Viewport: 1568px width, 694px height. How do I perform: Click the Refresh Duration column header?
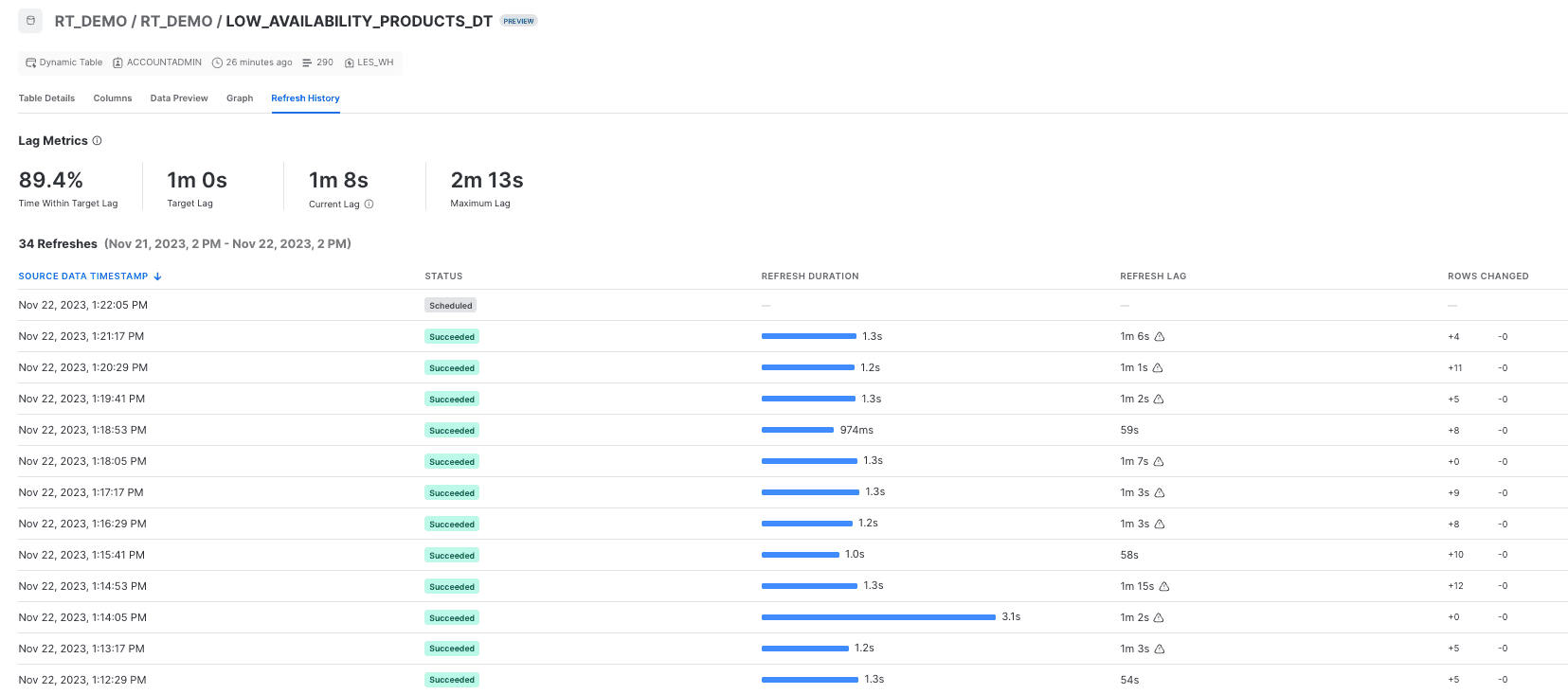(810, 276)
